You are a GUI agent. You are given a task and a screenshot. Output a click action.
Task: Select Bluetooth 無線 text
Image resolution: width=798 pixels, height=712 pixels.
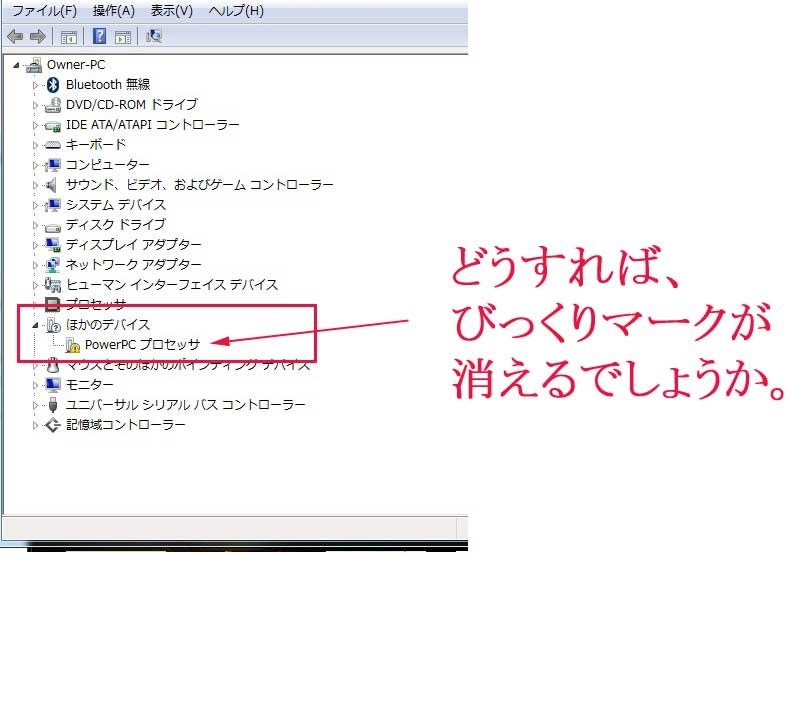[x=108, y=85]
